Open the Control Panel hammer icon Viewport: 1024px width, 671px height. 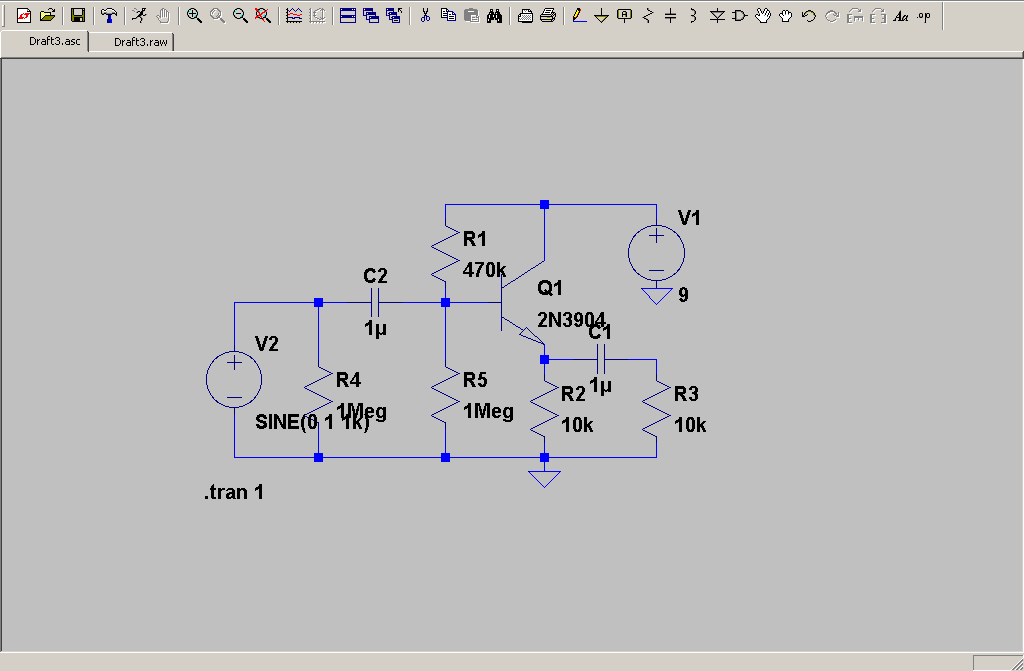tap(108, 15)
